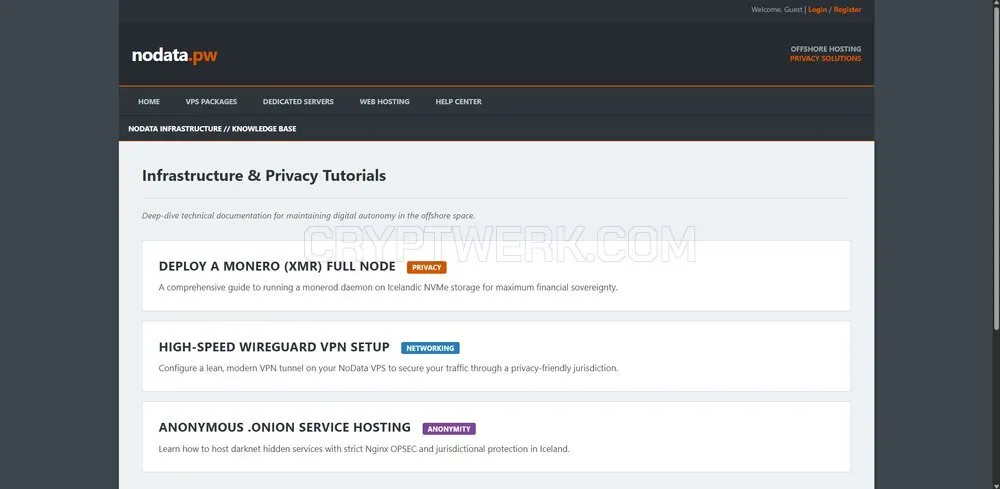Click the nodata.pw logo
Screen dimensions: 1000x489
click(x=174, y=55)
